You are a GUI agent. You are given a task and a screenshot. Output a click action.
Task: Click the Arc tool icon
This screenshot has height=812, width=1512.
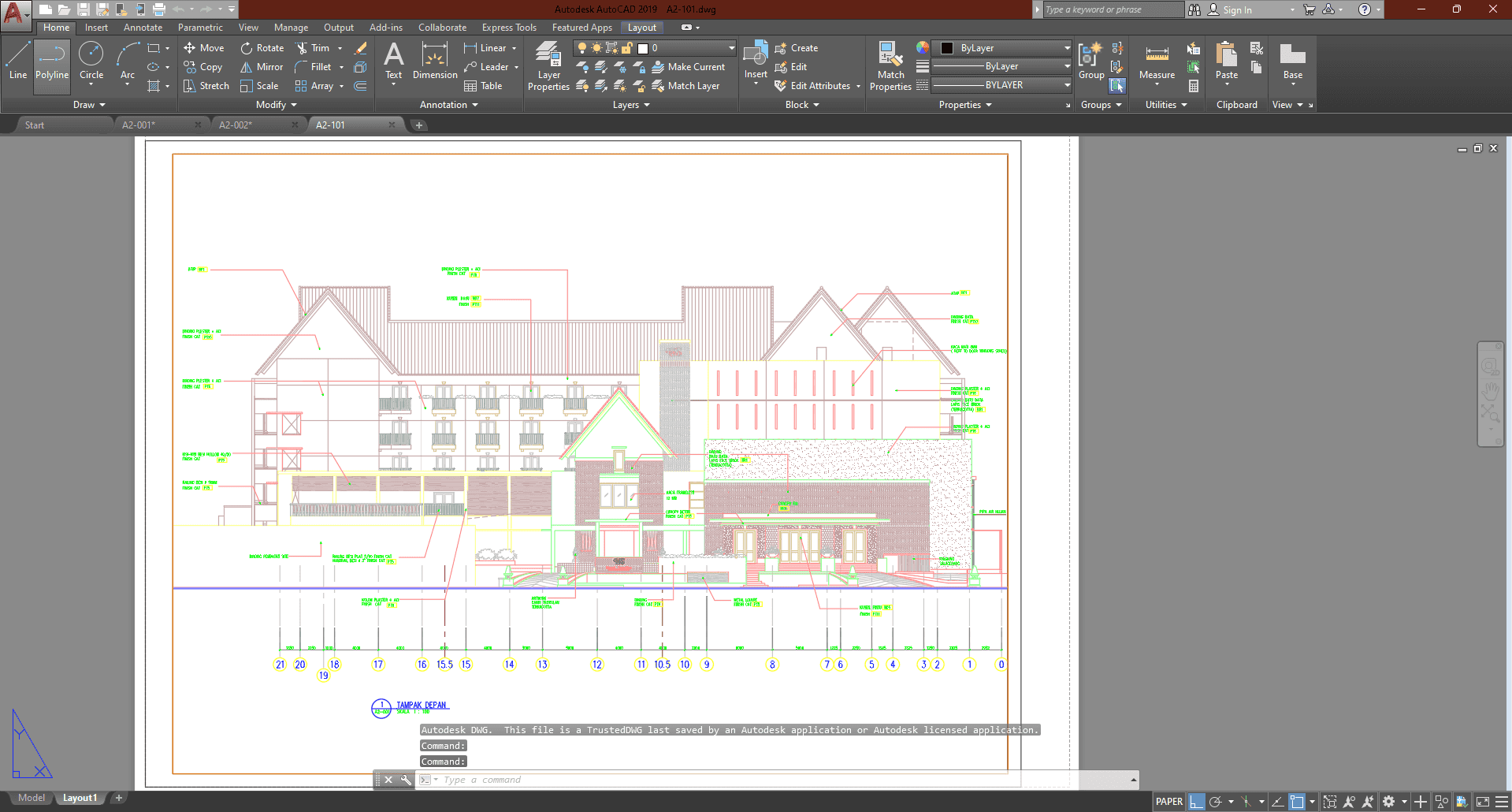pos(128,55)
